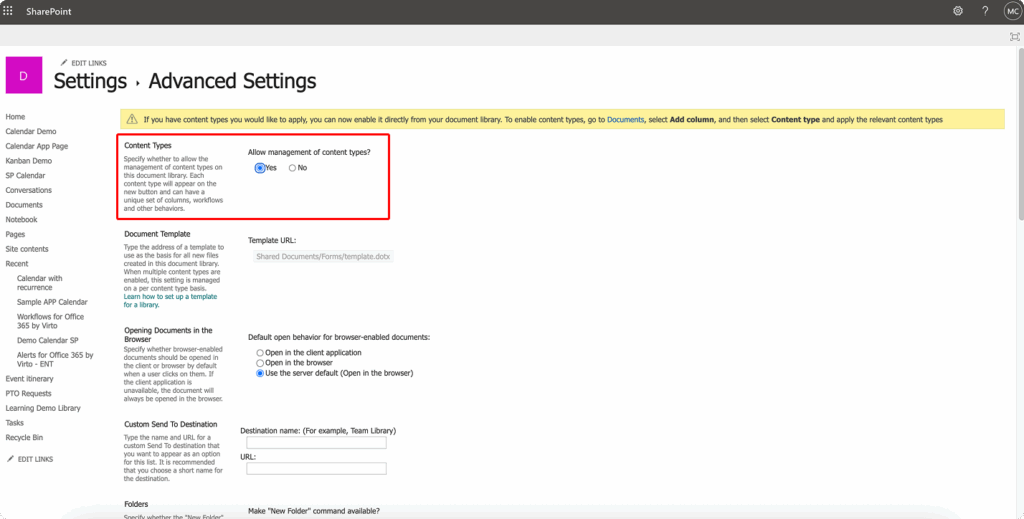Choose Open in the client application
Image resolution: width=1024 pixels, height=519 pixels.
point(260,353)
